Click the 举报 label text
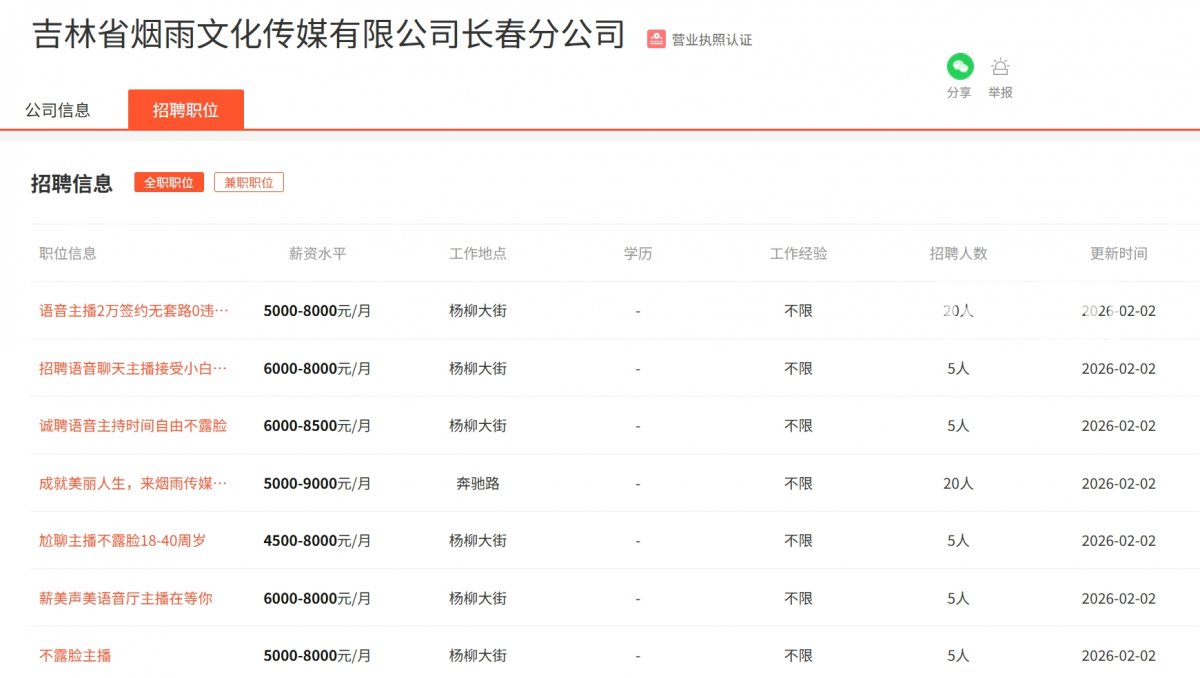 (1000, 92)
